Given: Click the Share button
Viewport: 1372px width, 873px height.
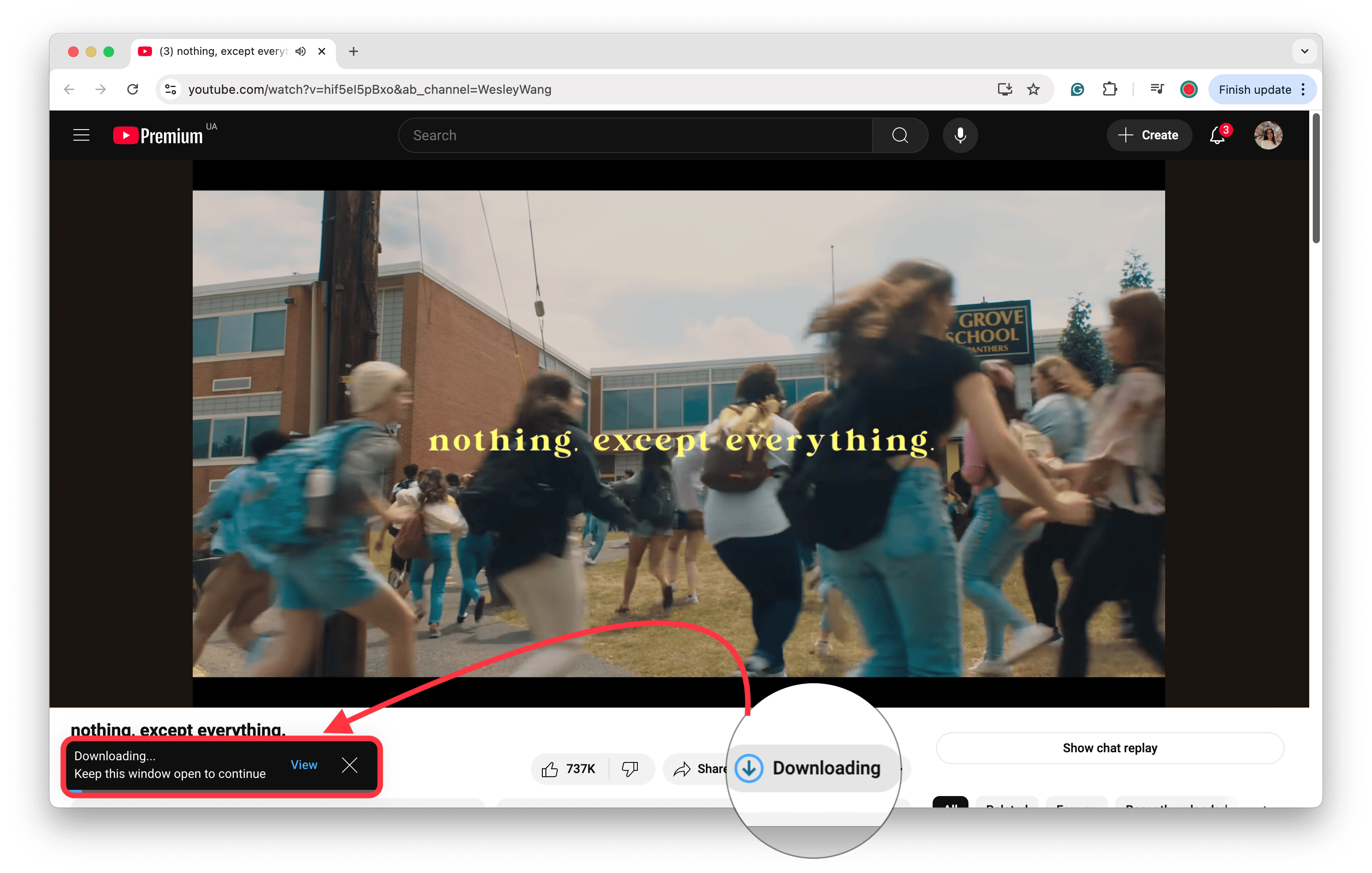Looking at the screenshot, I should click(700, 769).
